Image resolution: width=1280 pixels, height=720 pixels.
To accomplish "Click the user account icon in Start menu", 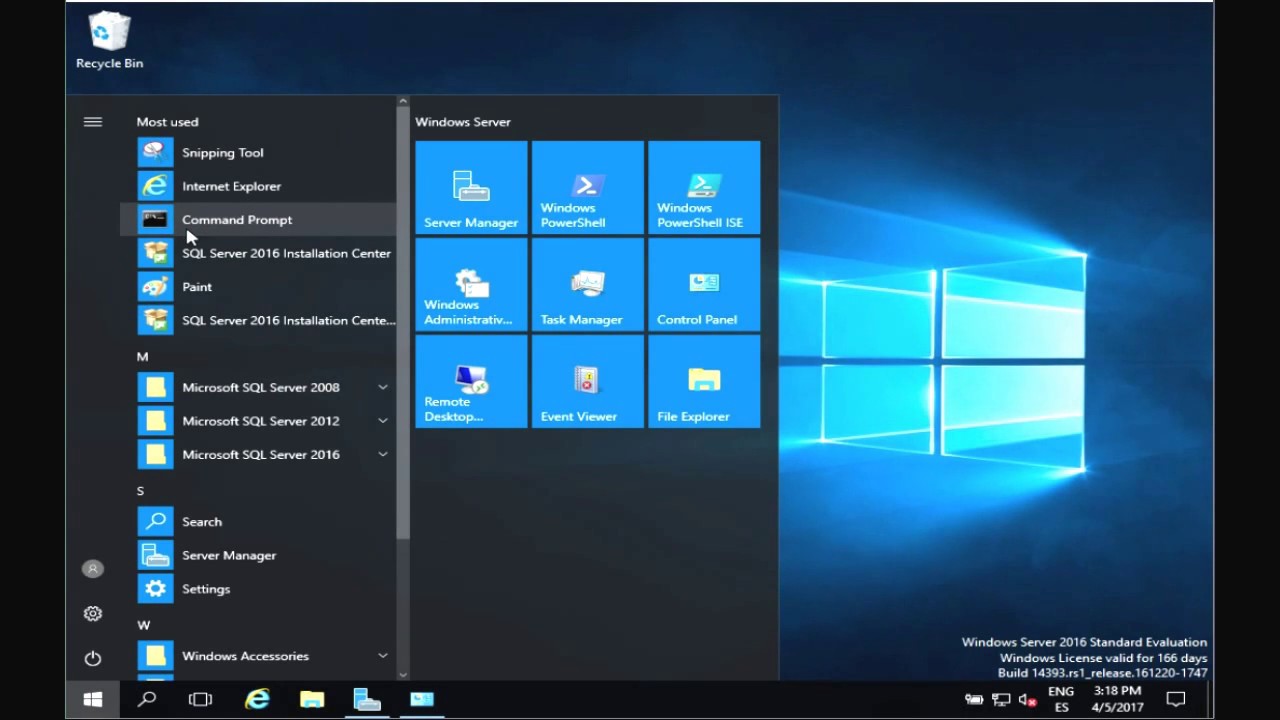I will coord(93,568).
